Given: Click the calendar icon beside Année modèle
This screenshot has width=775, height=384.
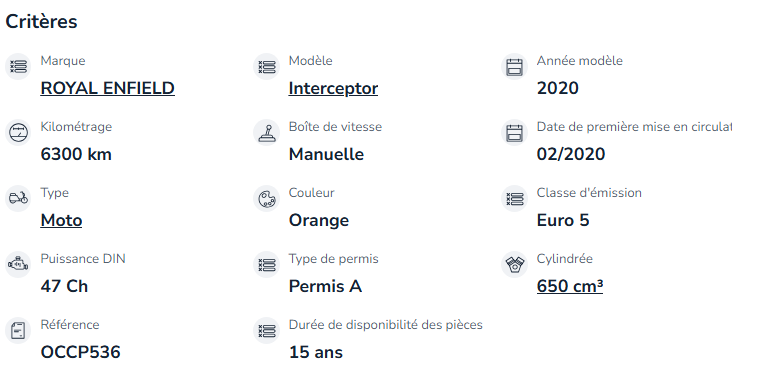Looking at the screenshot, I should click(515, 66).
